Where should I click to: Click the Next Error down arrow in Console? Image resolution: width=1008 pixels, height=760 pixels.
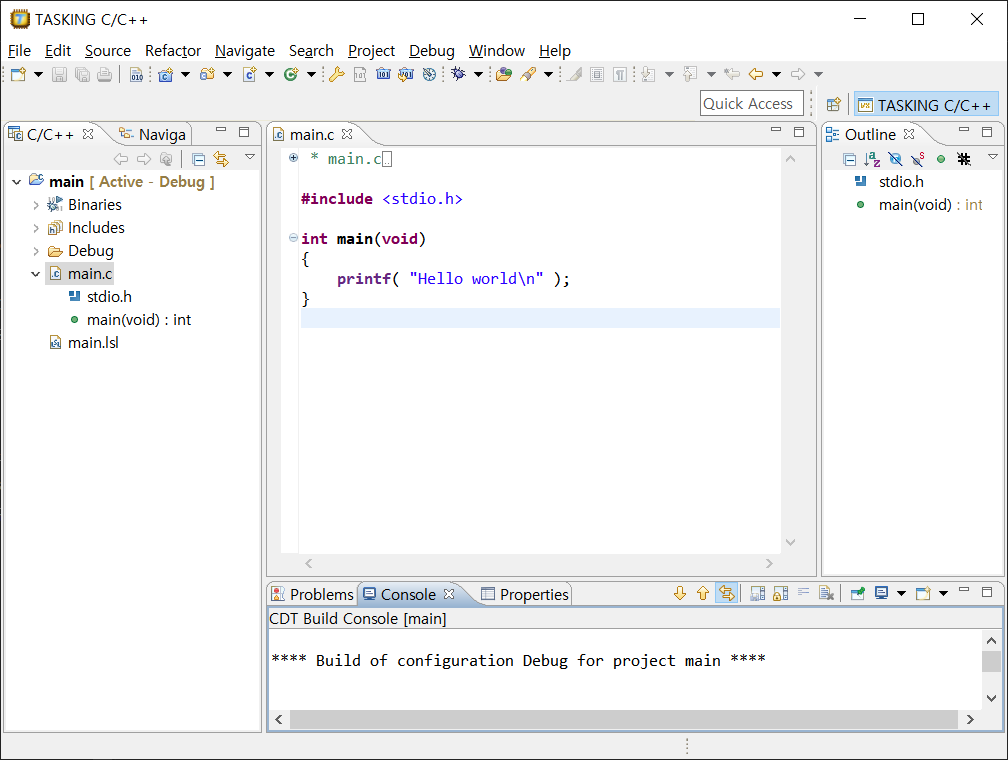click(680, 593)
